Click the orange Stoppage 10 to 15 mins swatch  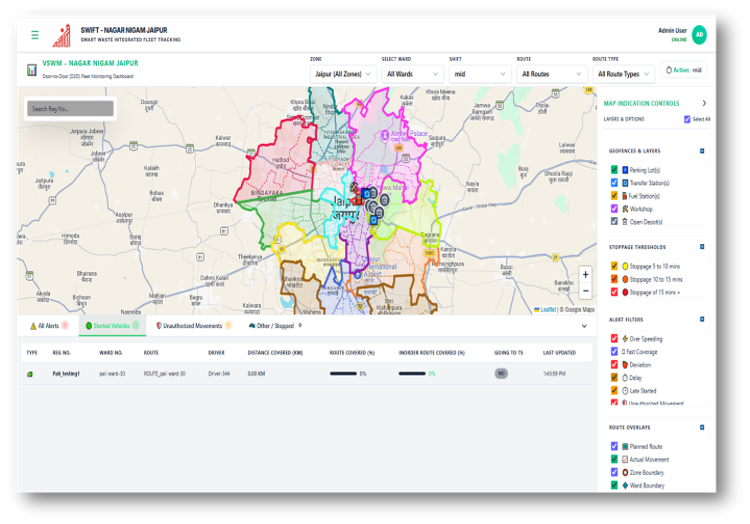point(625,279)
